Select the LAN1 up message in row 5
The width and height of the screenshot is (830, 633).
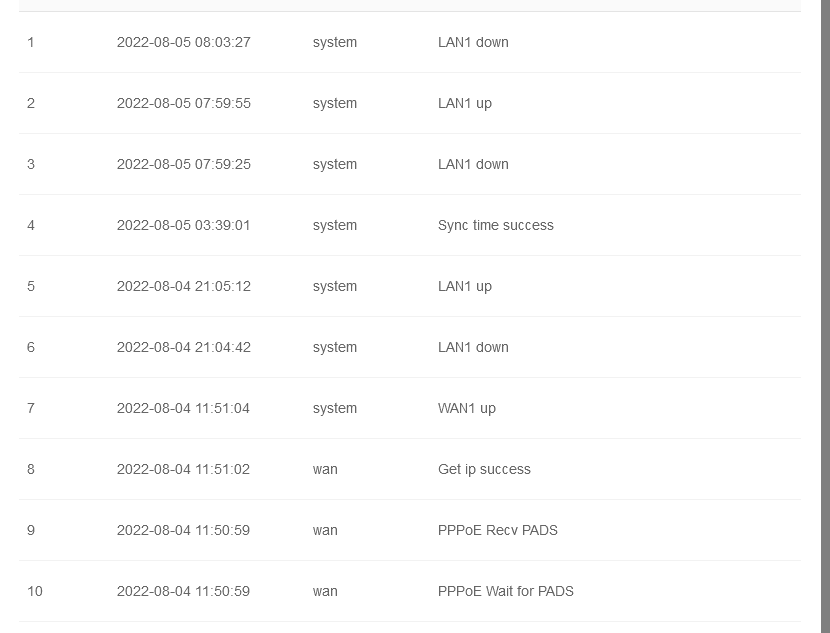click(x=464, y=286)
